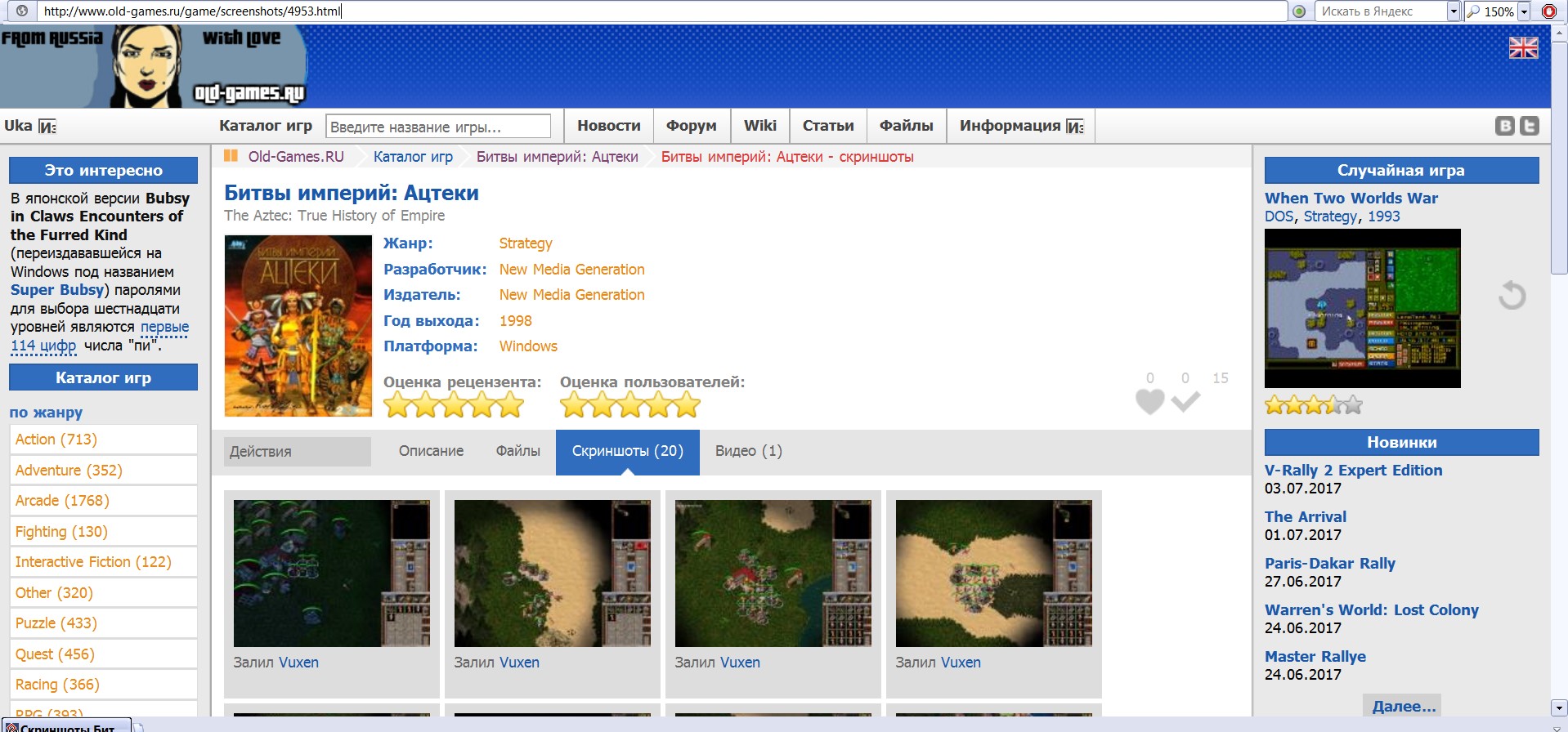Refresh the random game with the circular arrow
Screen dimensions: 1568x732
[1512, 295]
